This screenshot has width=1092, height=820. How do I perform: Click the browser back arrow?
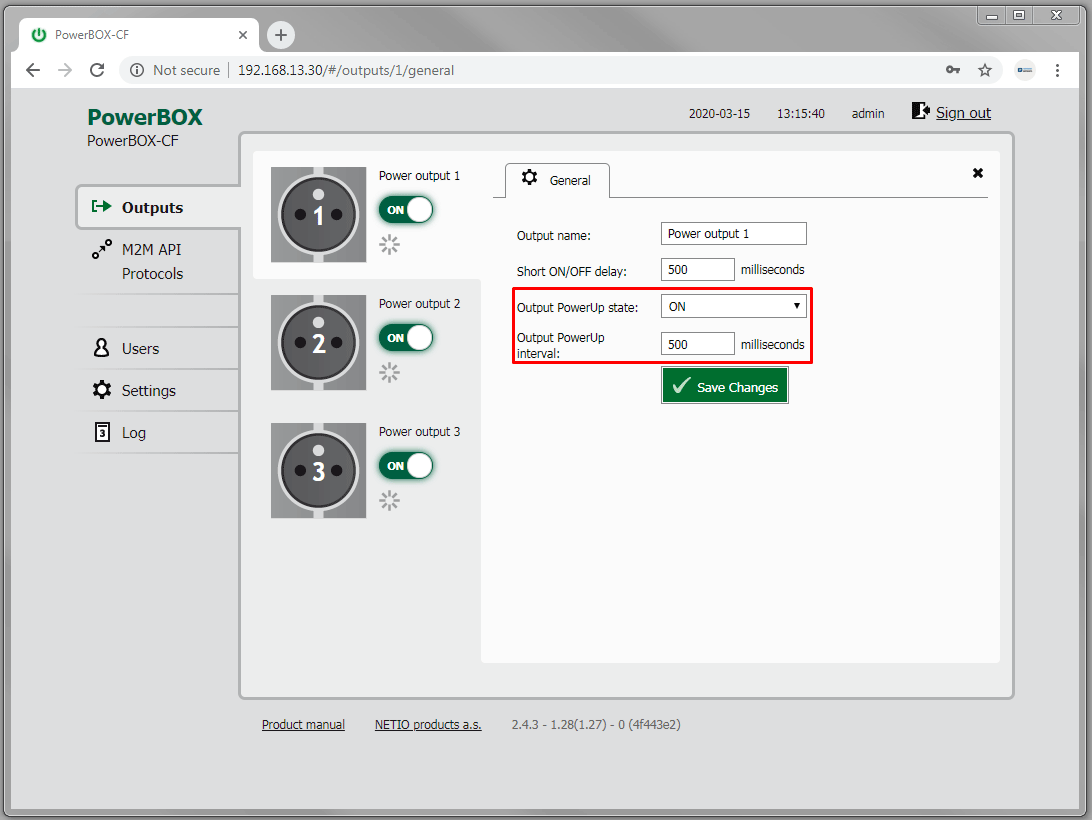click(x=33, y=70)
